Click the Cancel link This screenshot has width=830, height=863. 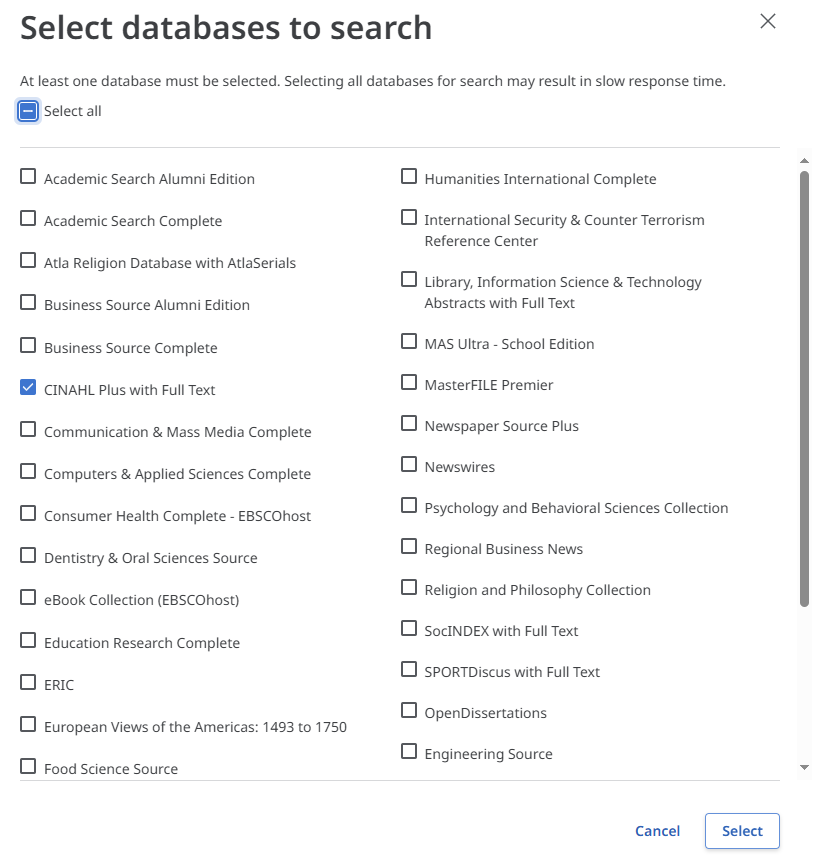click(x=657, y=831)
